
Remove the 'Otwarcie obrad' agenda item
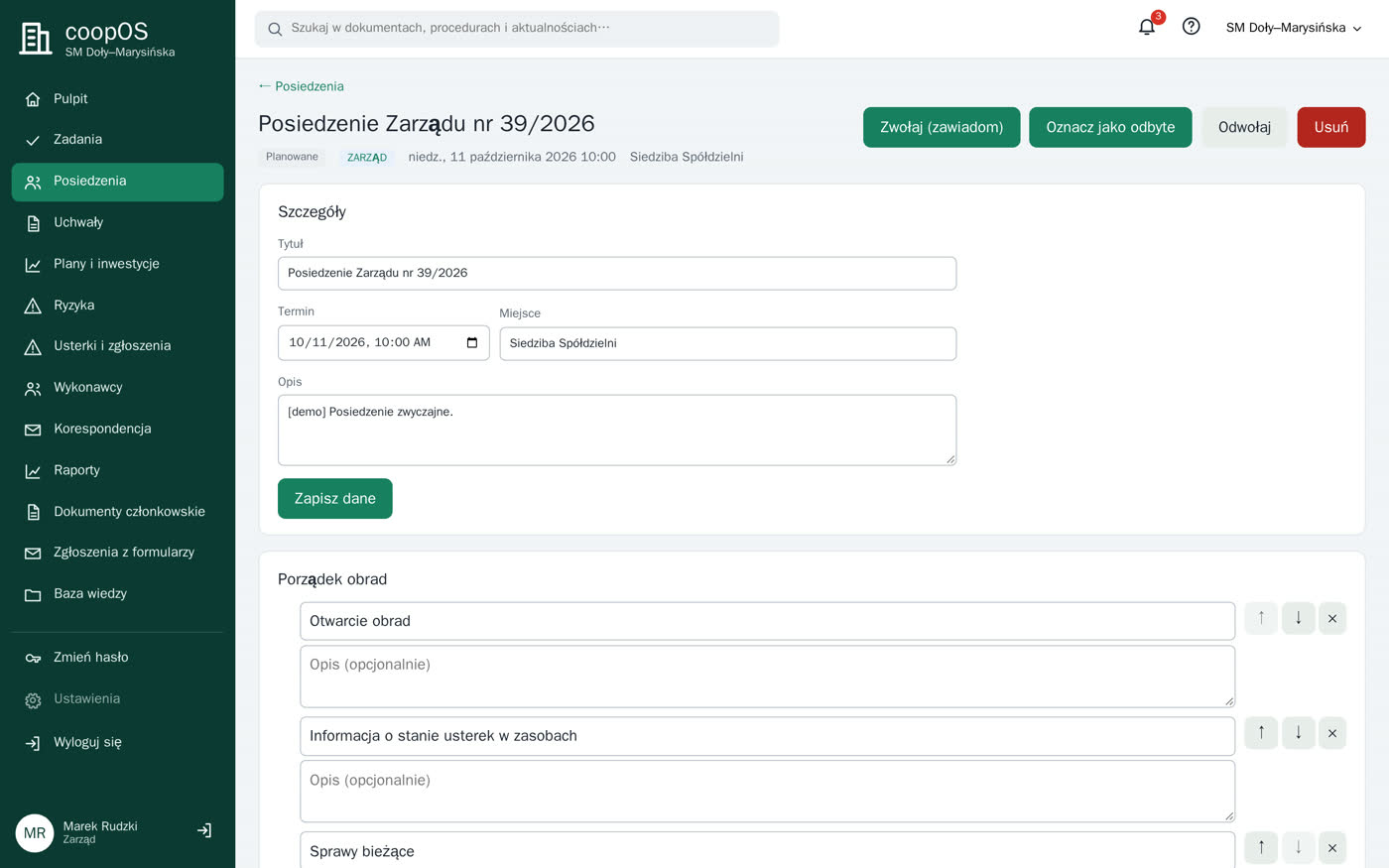tap(1332, 618)
